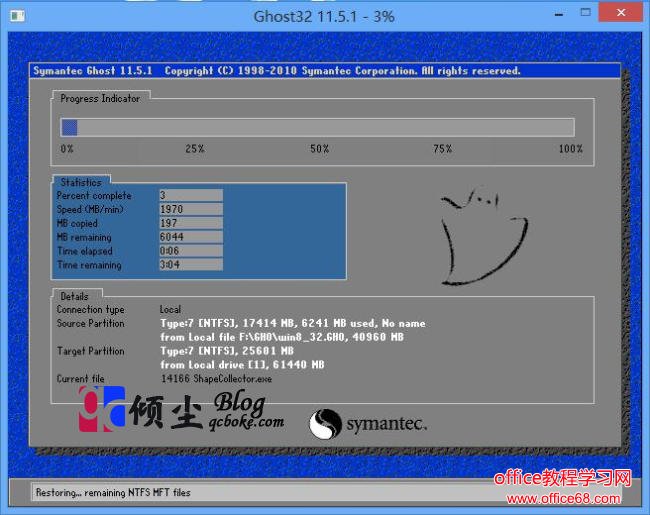Click the restore progress bar
The image size is (650, 515).
pos(318,127)
